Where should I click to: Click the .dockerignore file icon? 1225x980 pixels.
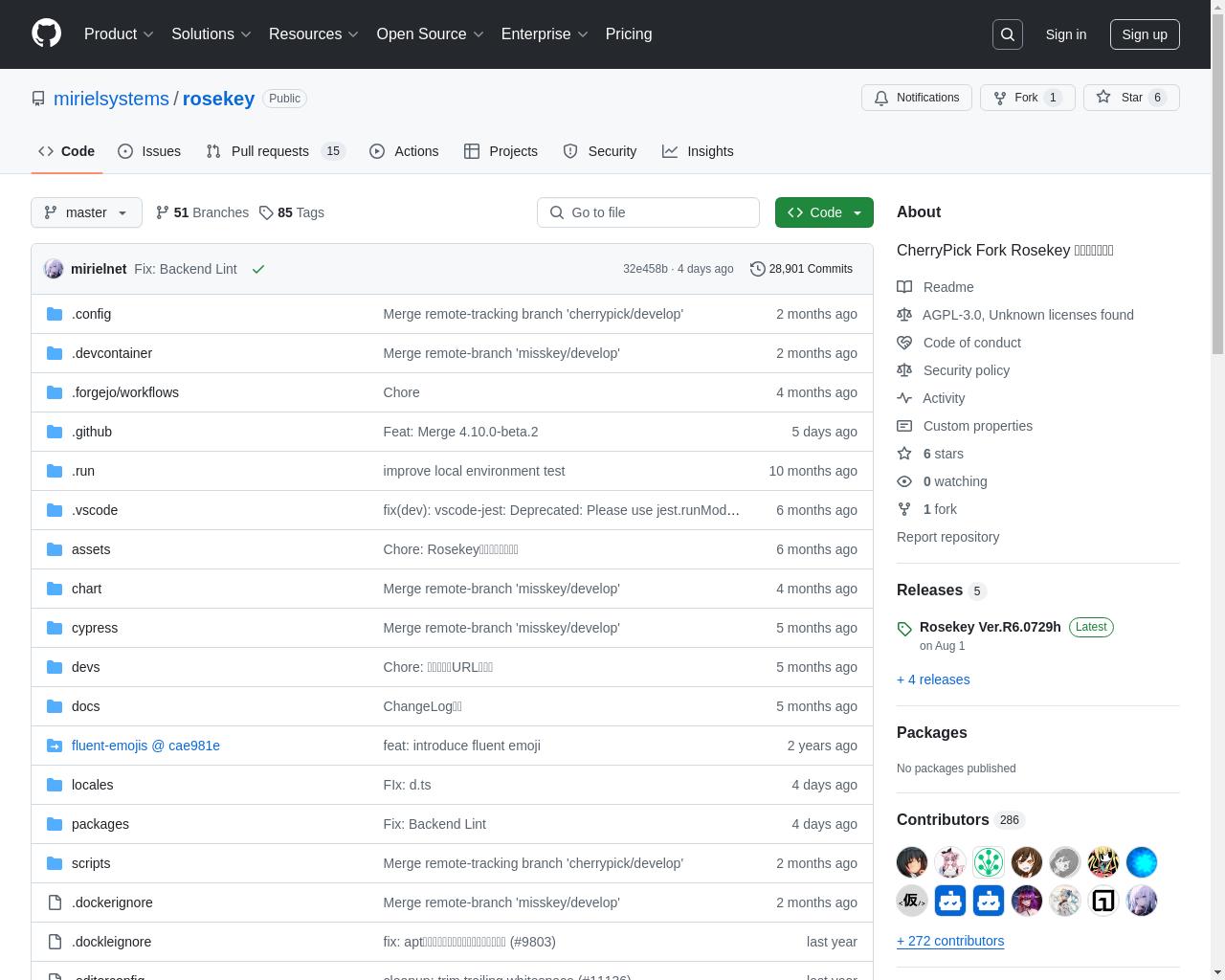pos(55,902)
